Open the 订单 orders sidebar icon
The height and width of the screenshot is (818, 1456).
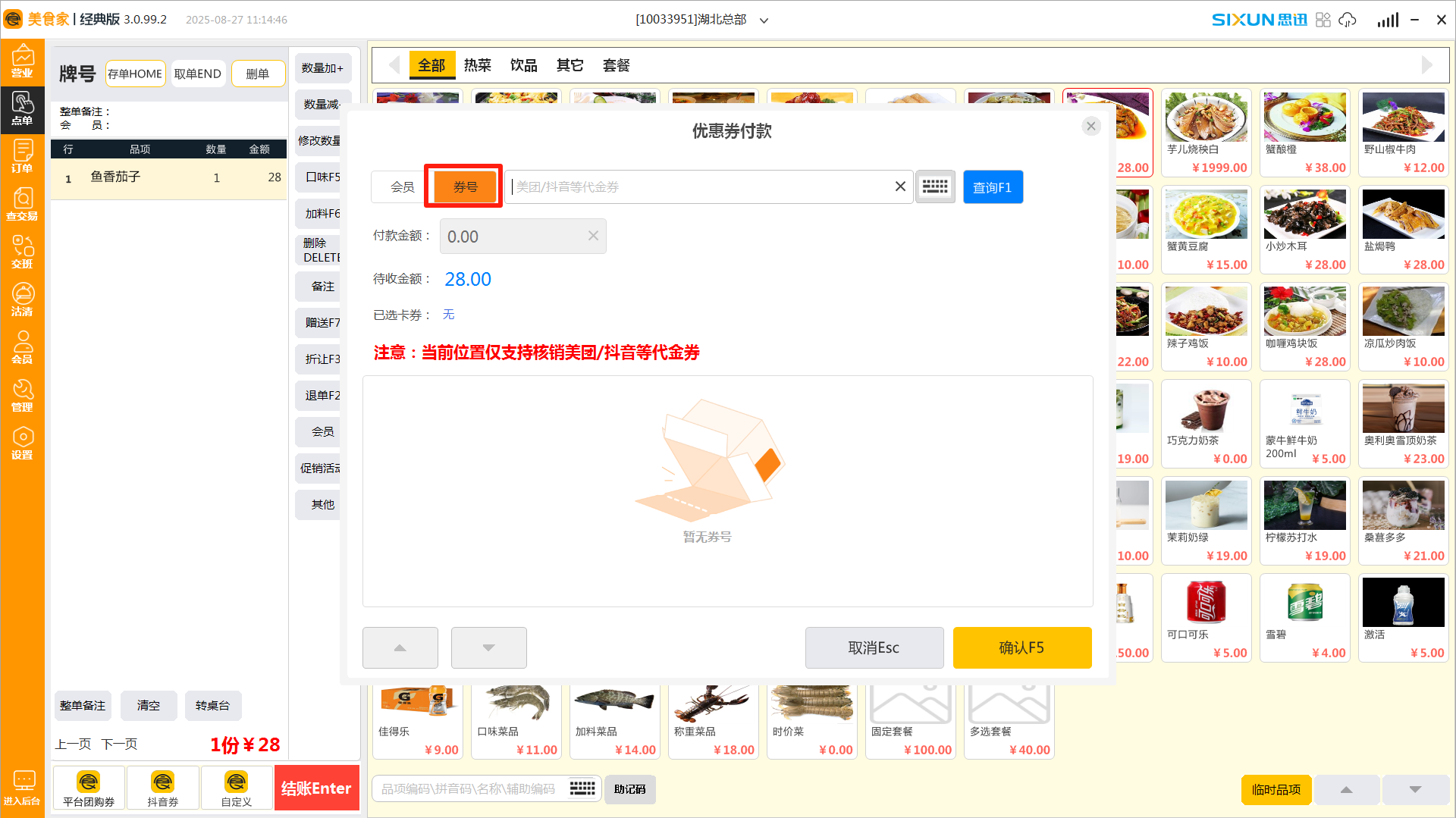coord(22,157)
